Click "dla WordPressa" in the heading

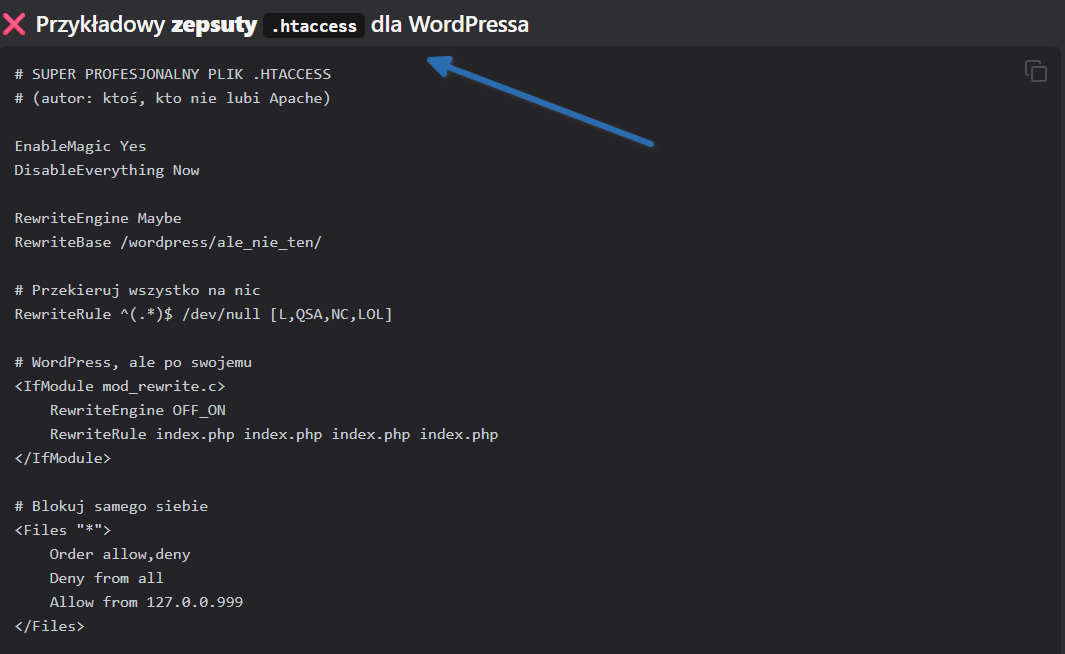tap(449, 25)
